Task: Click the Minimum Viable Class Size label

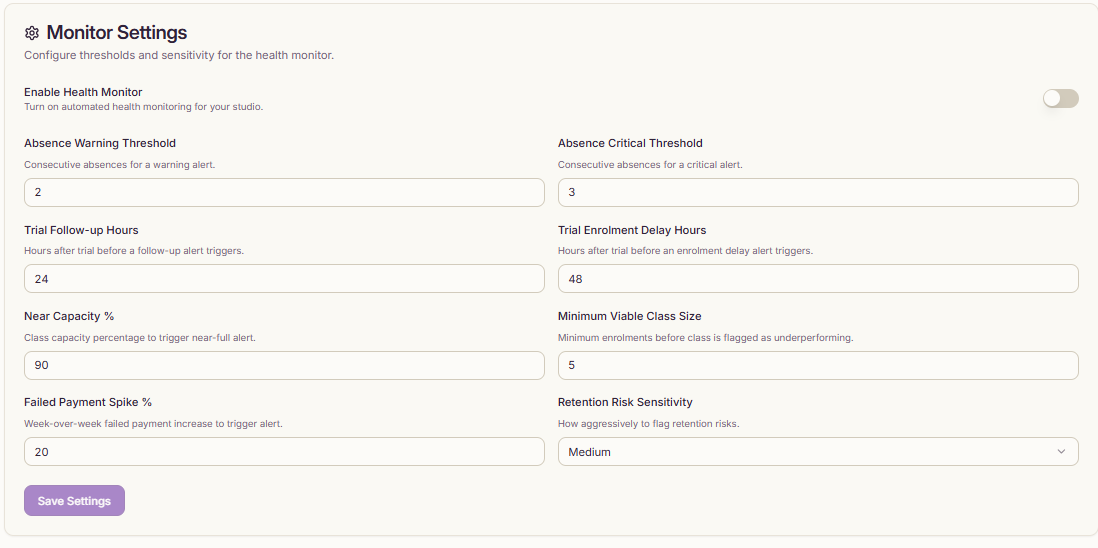Action: tap(629, 316)
